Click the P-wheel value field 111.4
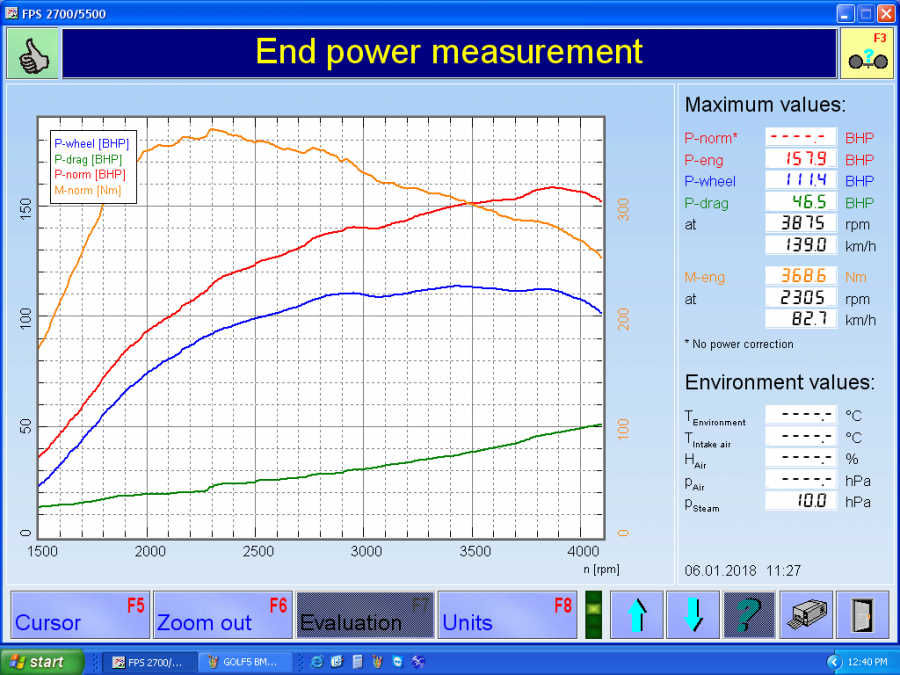Screen dimensions: 900x675 point(801,181)
